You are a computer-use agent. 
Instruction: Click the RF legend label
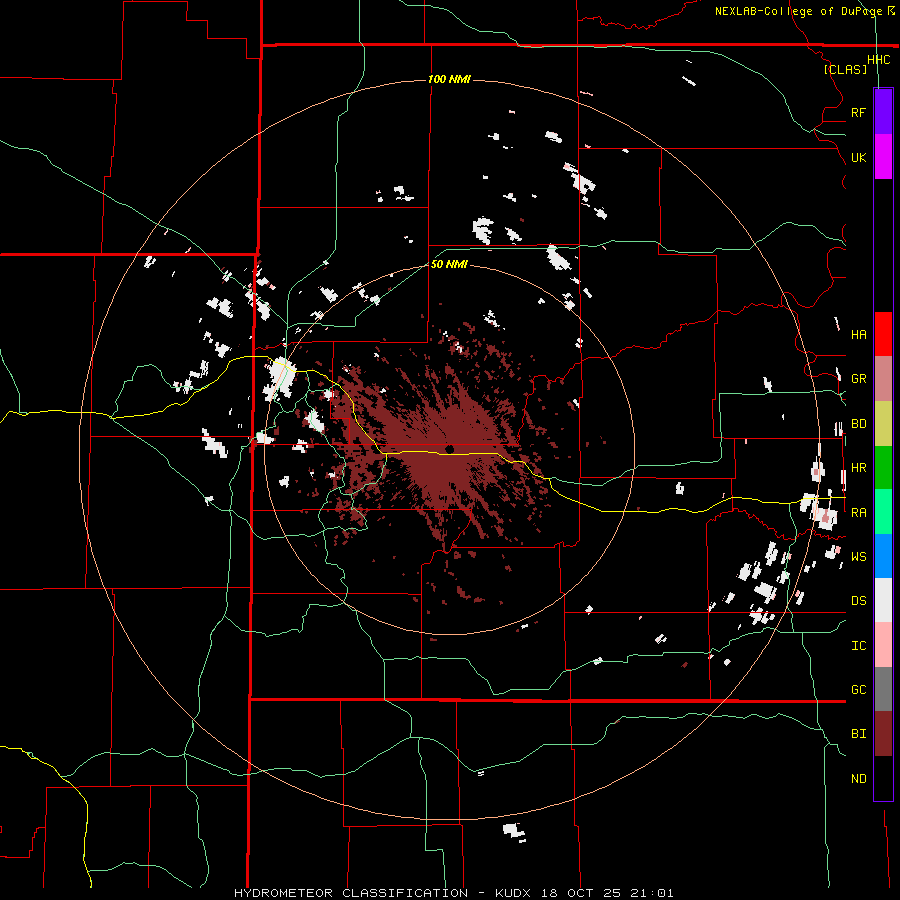[858, 112]
